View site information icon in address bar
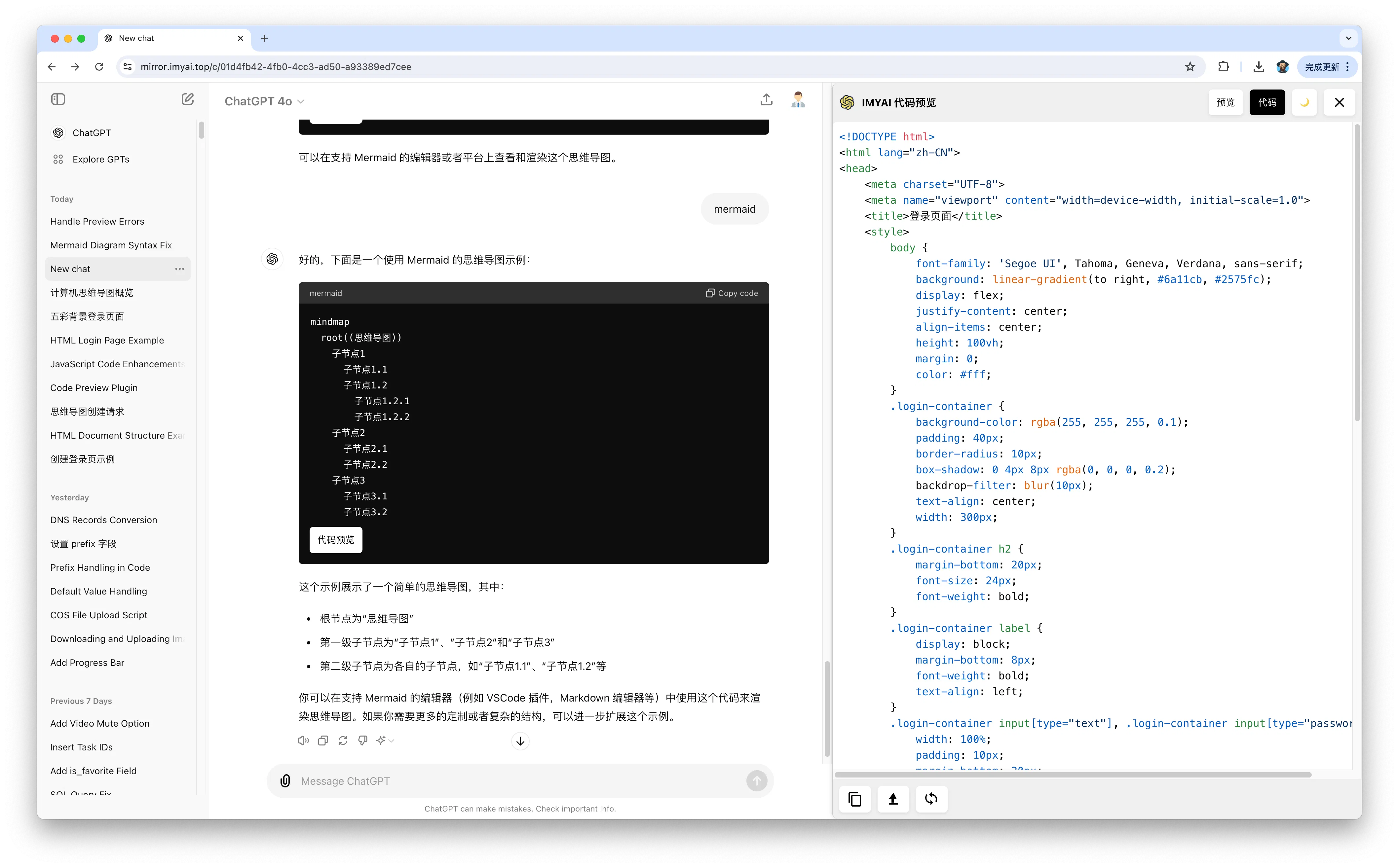The height and width of the screenshot is (868, 1399). 128,67
